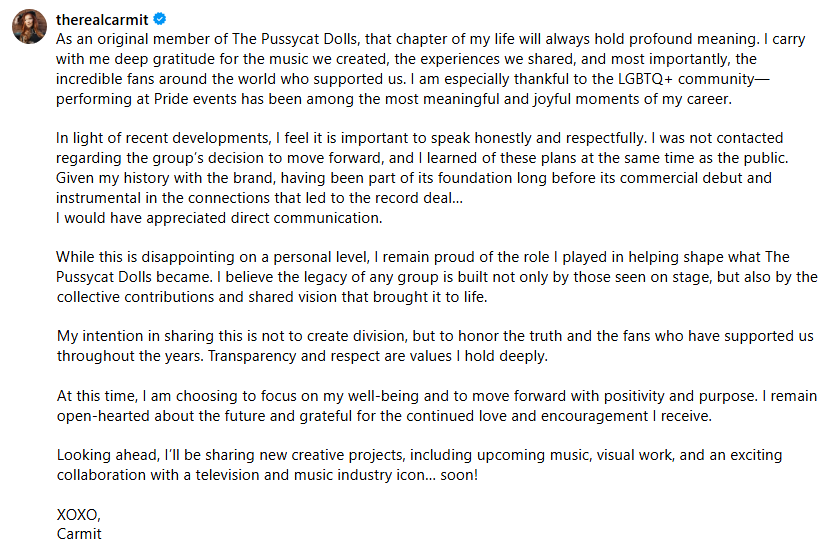Open therealcarmit's profile picture
This screenshot has width=829, height=551.
tap(30, 26)
